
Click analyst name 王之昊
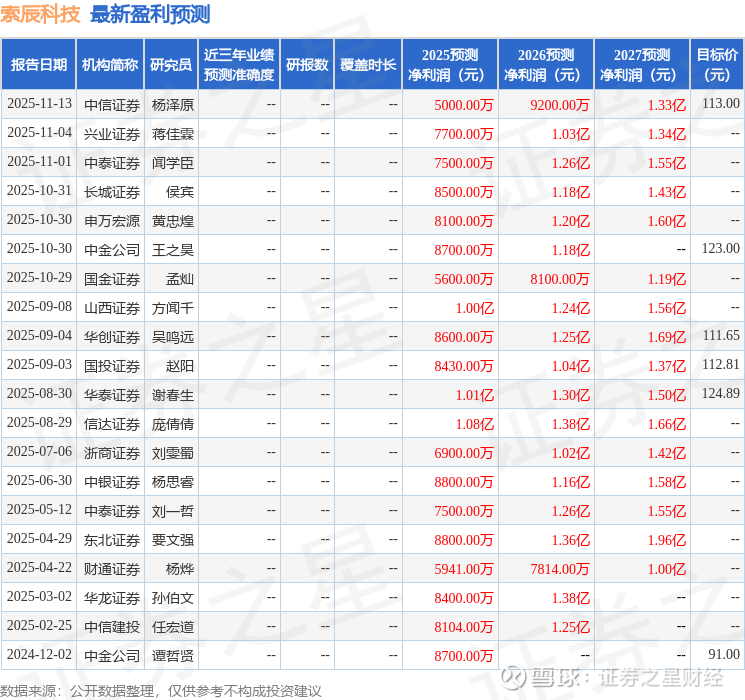click(x=172, y=250)
